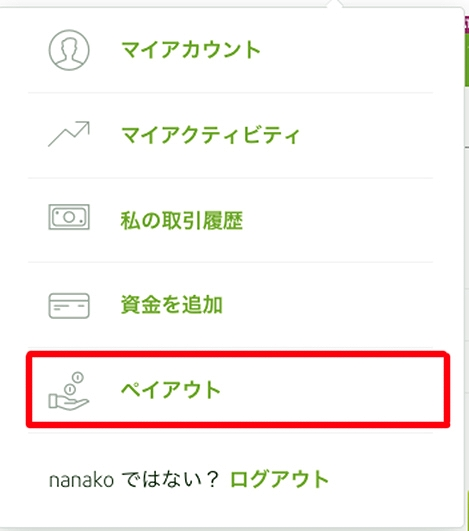Click the green bar behind the popup's right edge
469x531 pixels.
pos(467,60)
